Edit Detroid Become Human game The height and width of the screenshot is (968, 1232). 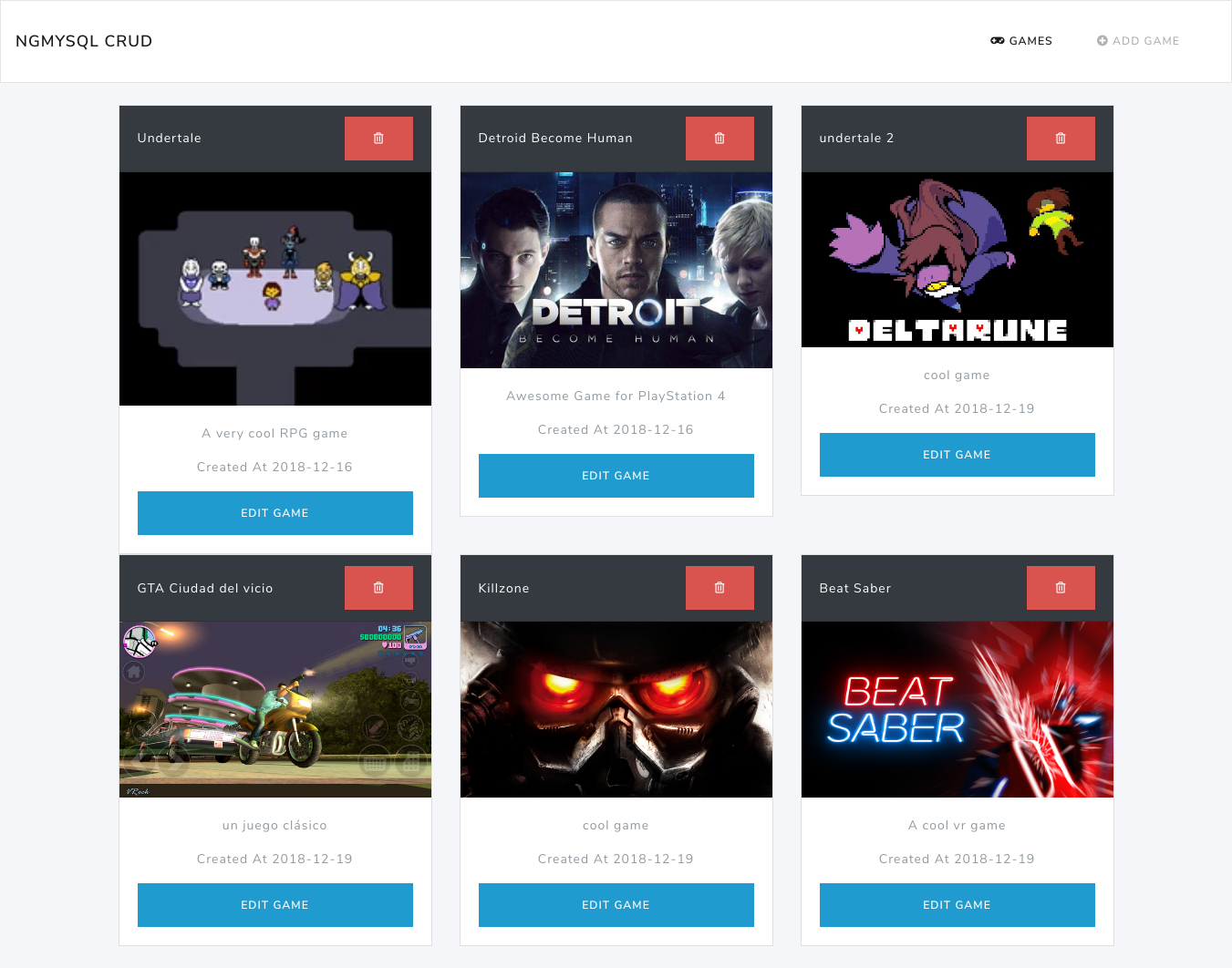click(x=616, y=476)
